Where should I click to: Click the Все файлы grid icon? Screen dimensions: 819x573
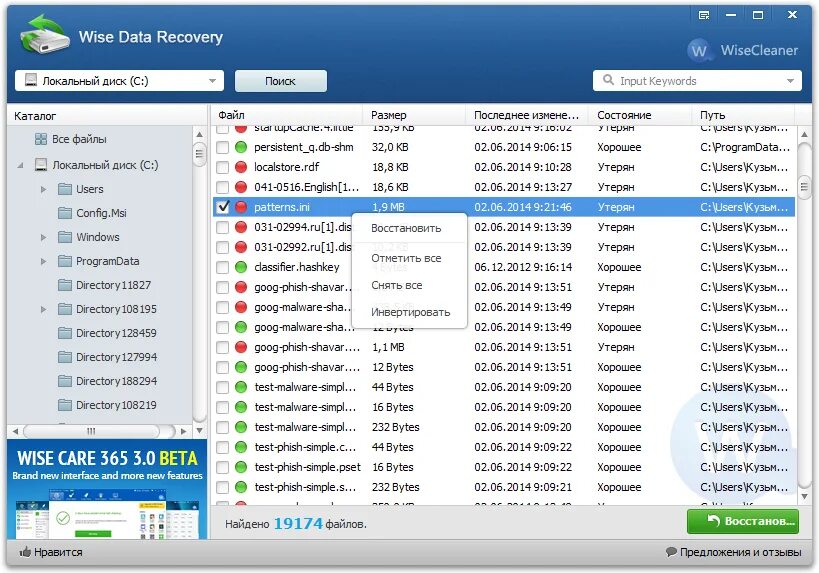[41, 139]
